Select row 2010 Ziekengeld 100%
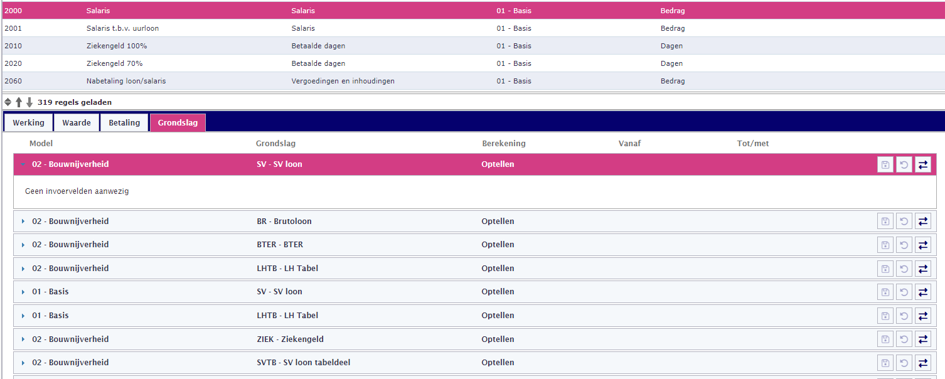 [x=472, y=46]
